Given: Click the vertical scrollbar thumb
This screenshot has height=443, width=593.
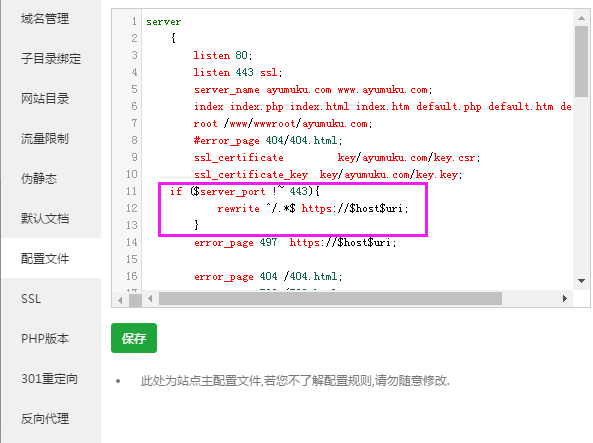Looking at the screenshot, I should pos(582,61).
